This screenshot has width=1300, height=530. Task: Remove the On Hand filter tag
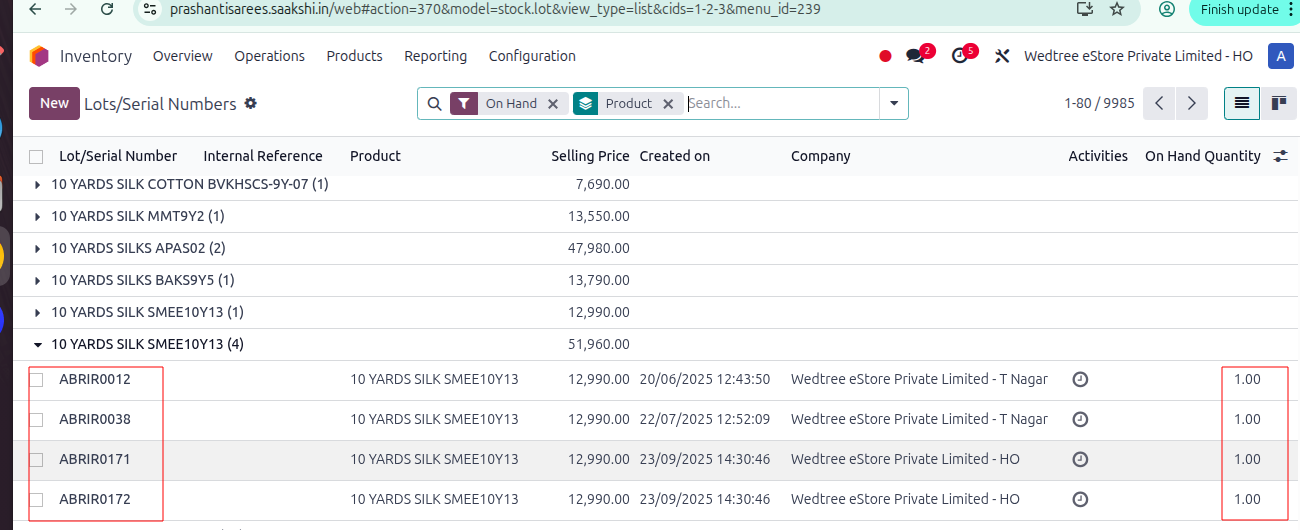552,103
